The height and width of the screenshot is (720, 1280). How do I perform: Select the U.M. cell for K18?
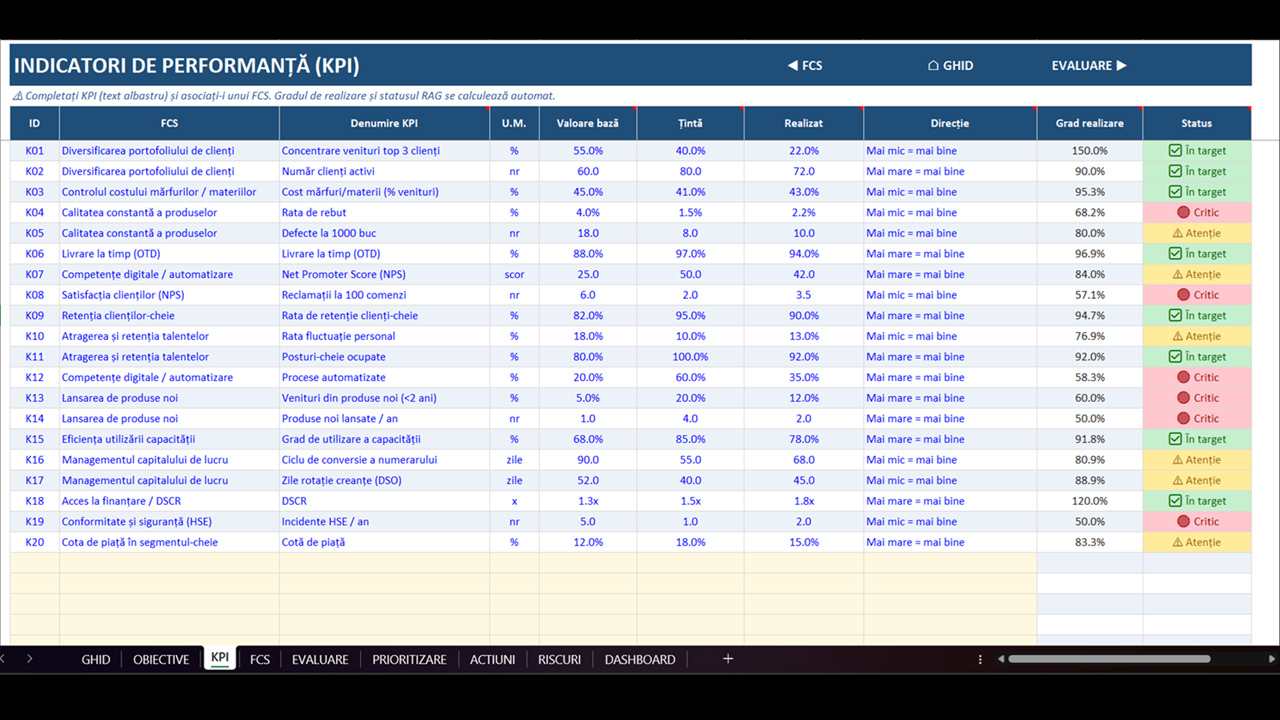[514, 501]
